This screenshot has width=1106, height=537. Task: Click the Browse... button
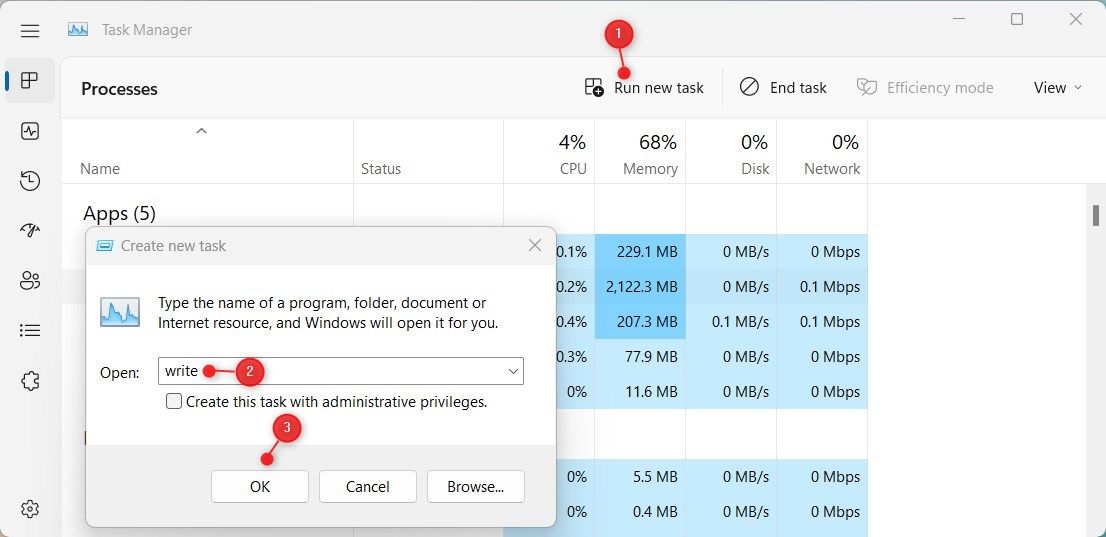pyautogui.click(x=475, y=487)
